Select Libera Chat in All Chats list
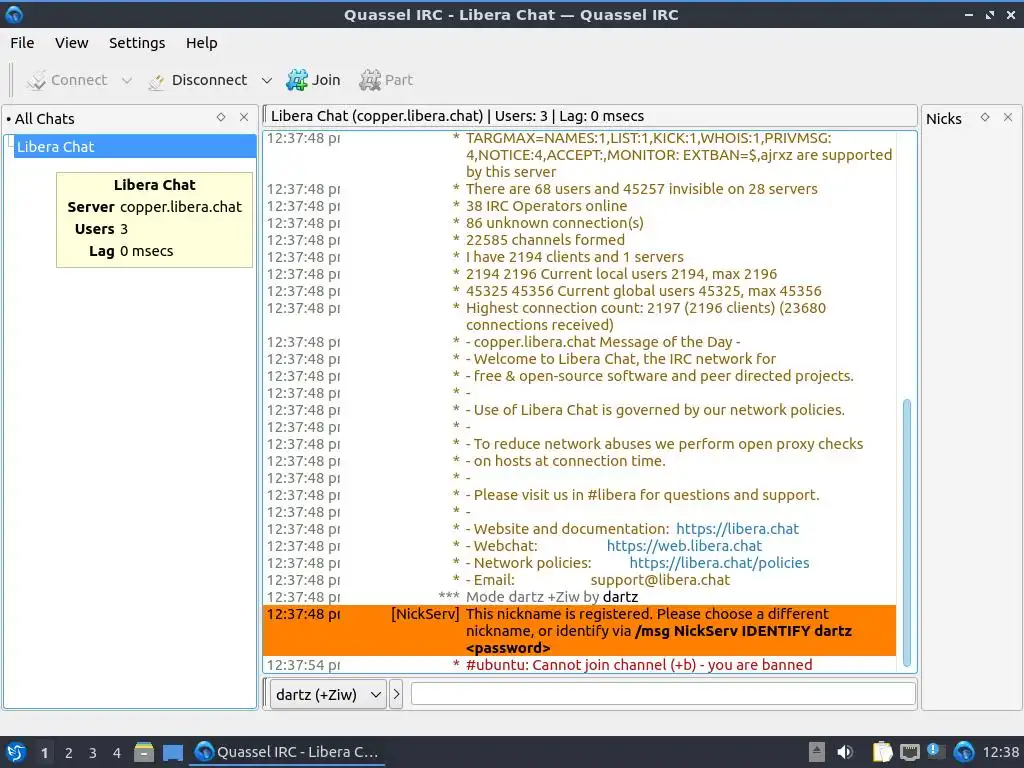This screenshot has height=768, width=1024. pyautogui.click(x=135, y=146)
